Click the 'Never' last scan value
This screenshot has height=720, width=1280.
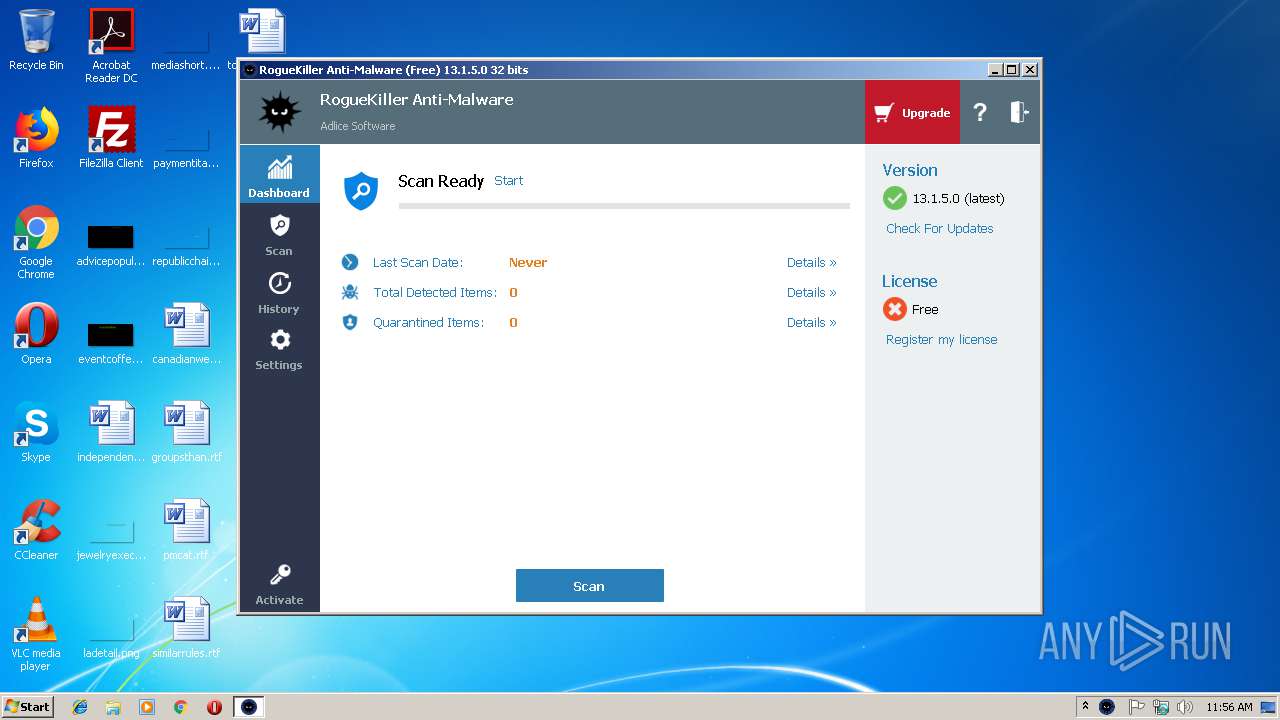tap(528, 263)
